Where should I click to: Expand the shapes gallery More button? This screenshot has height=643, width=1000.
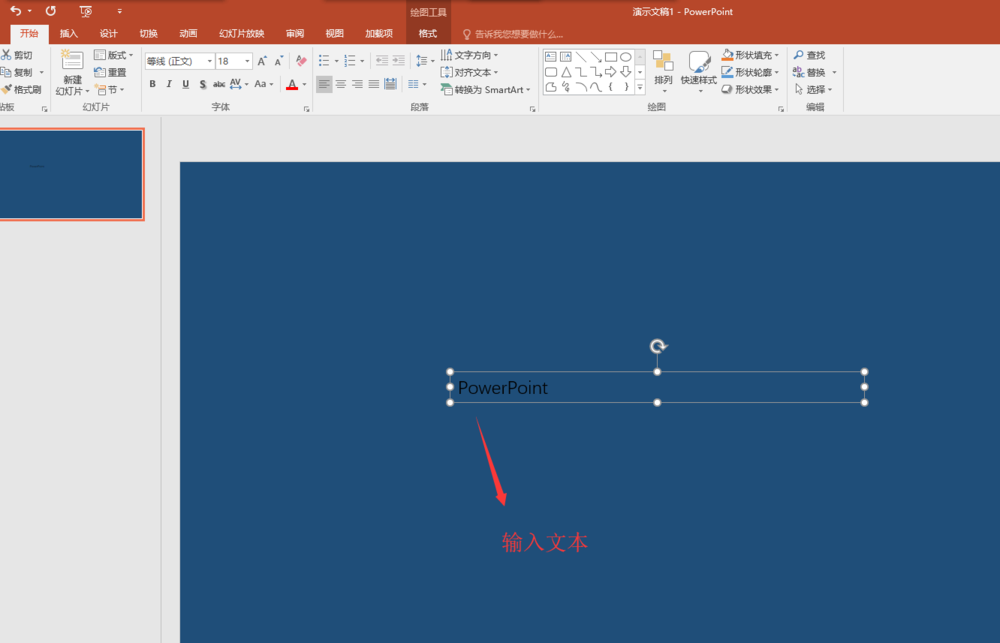pos(640,87)
